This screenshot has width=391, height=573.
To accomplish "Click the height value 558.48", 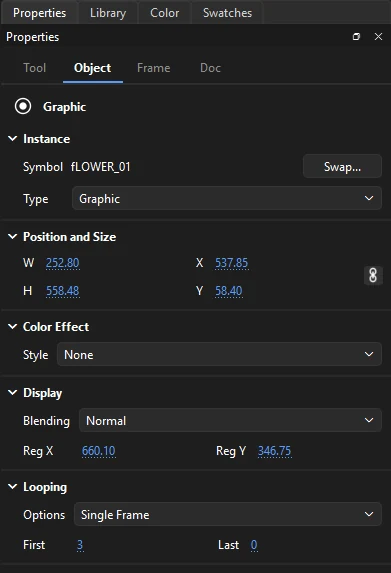I will (x=62, y=291).
